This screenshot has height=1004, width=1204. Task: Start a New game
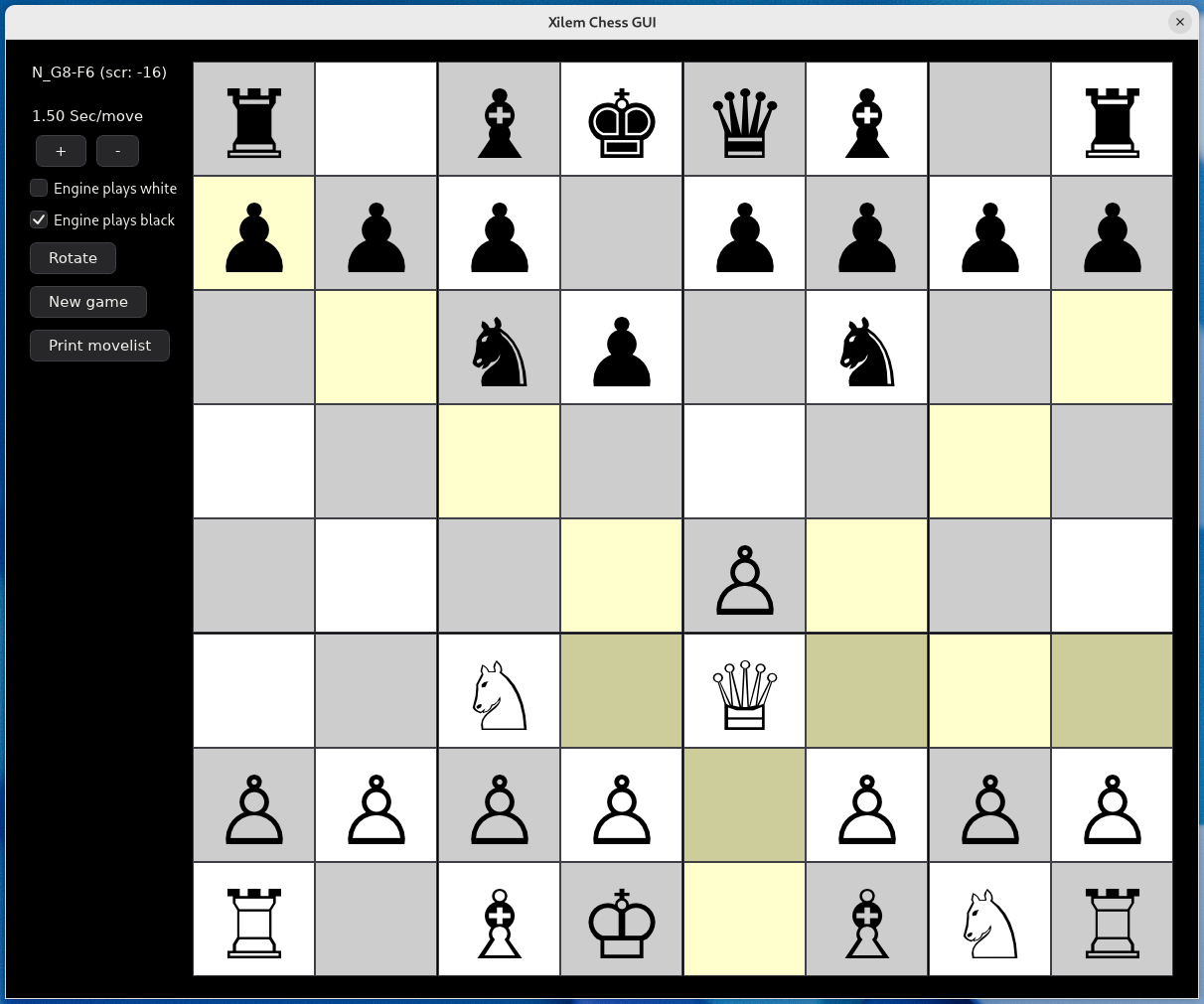[88, 302]
